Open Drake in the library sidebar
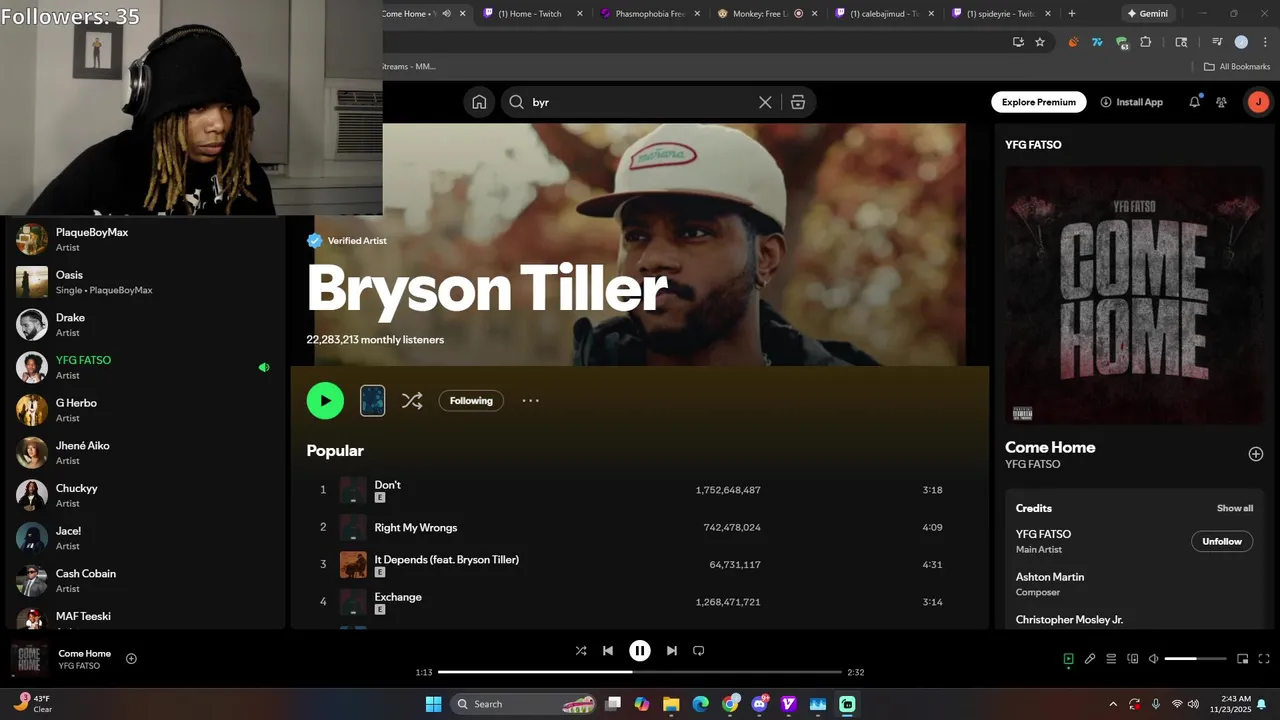The height and width of the screenshot is (720, 1280). (145, 325)
